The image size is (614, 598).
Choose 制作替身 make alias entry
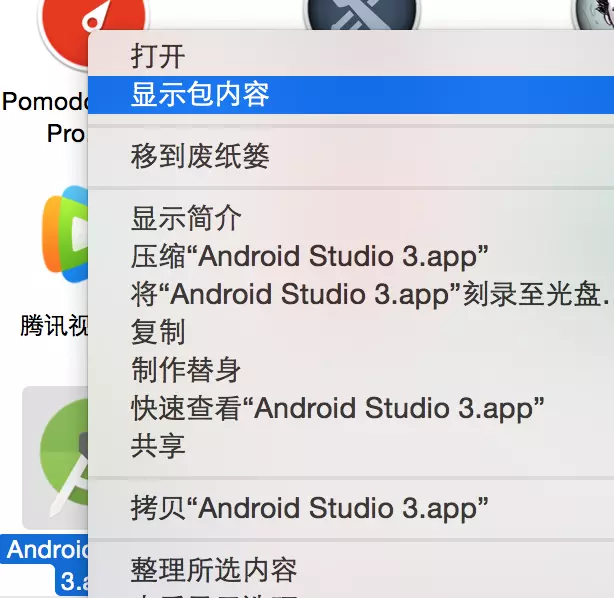tap(351, 370)
